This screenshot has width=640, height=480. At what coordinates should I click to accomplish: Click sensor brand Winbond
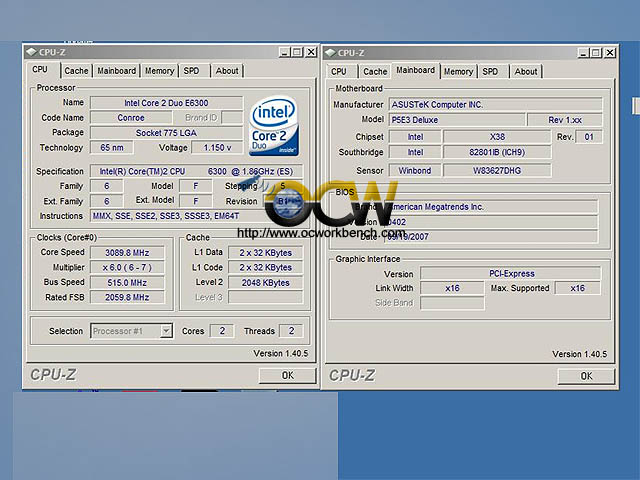pyautogui.click(x=415, y=171)
